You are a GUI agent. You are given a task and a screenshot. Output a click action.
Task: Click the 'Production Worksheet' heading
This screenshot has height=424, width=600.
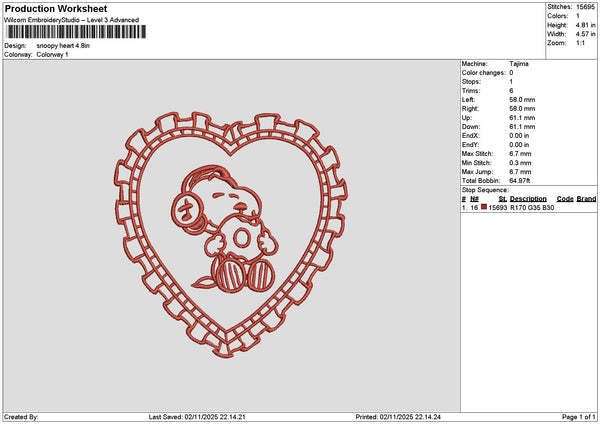[56, 8]
